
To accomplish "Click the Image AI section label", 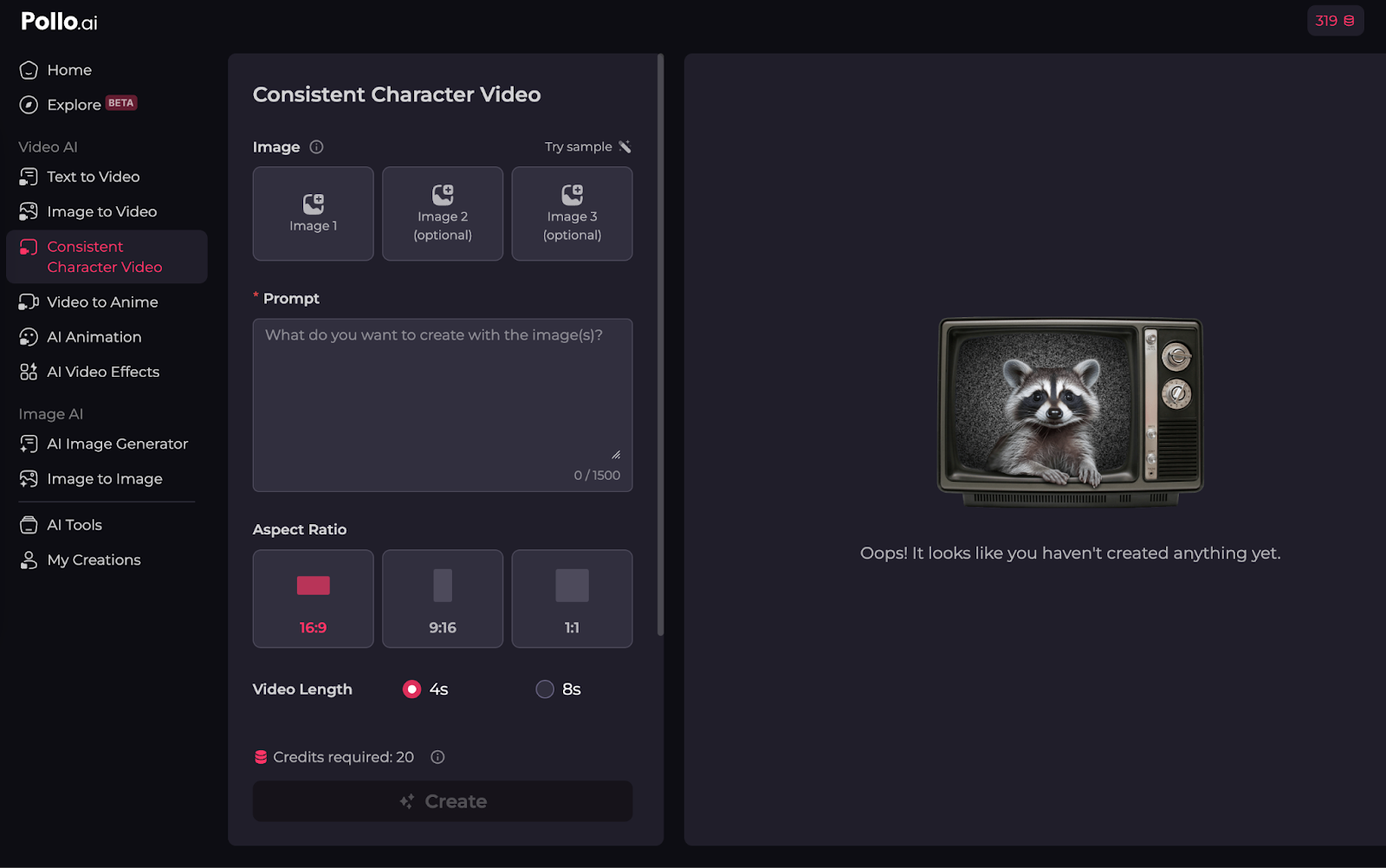I will [x=51, y=414].
